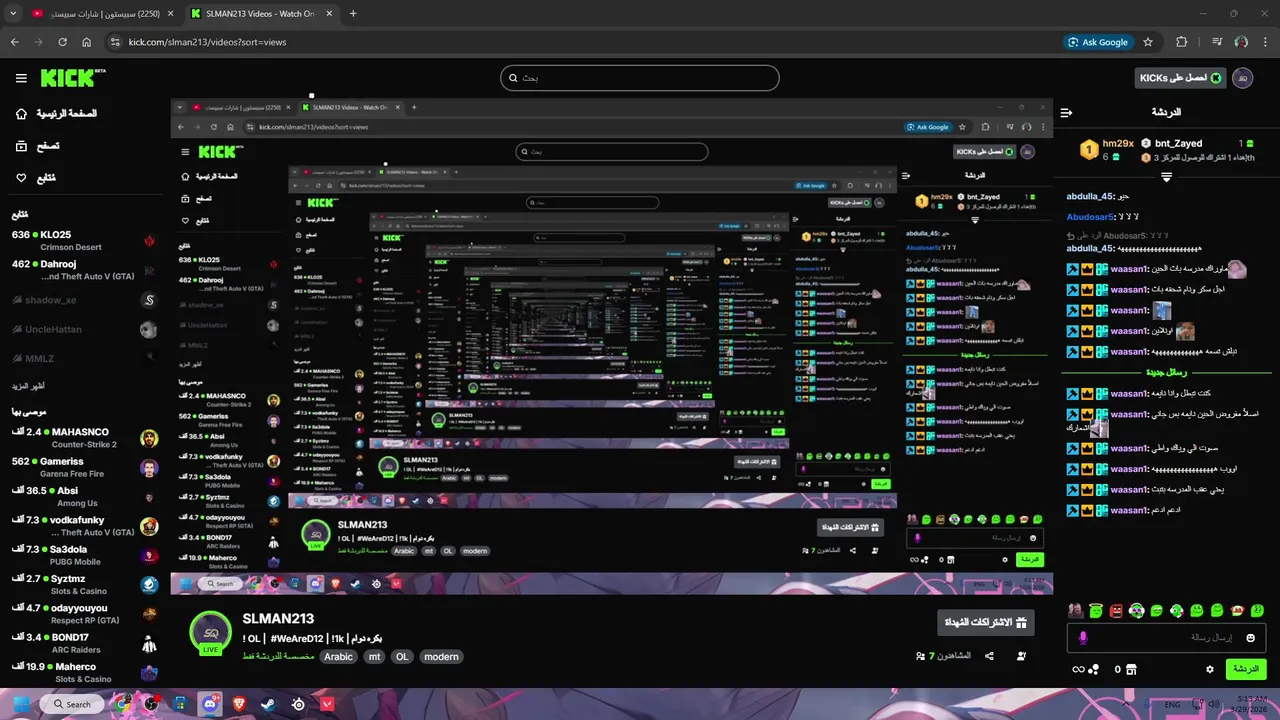
Task: Open the browser tab search dropdown arrow
Action: click(x=13, y=14)
